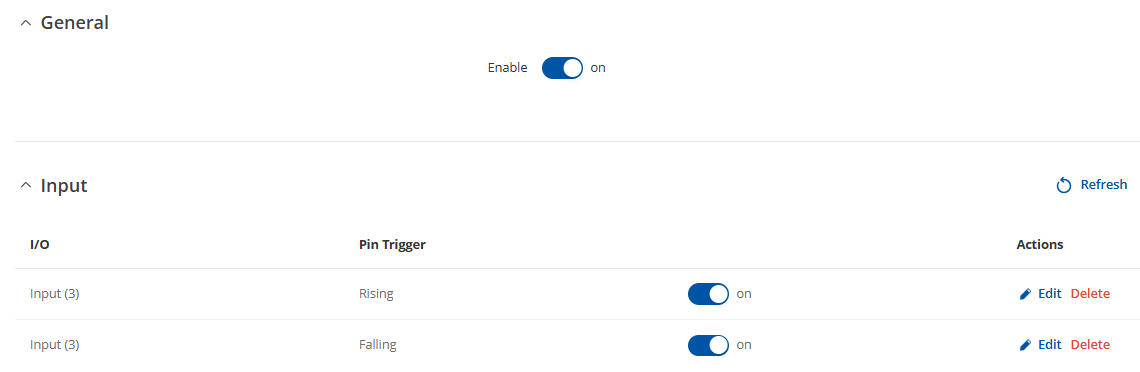The image size is (1140, 372).
Task: Delete the Falling trigger input rule
Action: point(1090,345)
